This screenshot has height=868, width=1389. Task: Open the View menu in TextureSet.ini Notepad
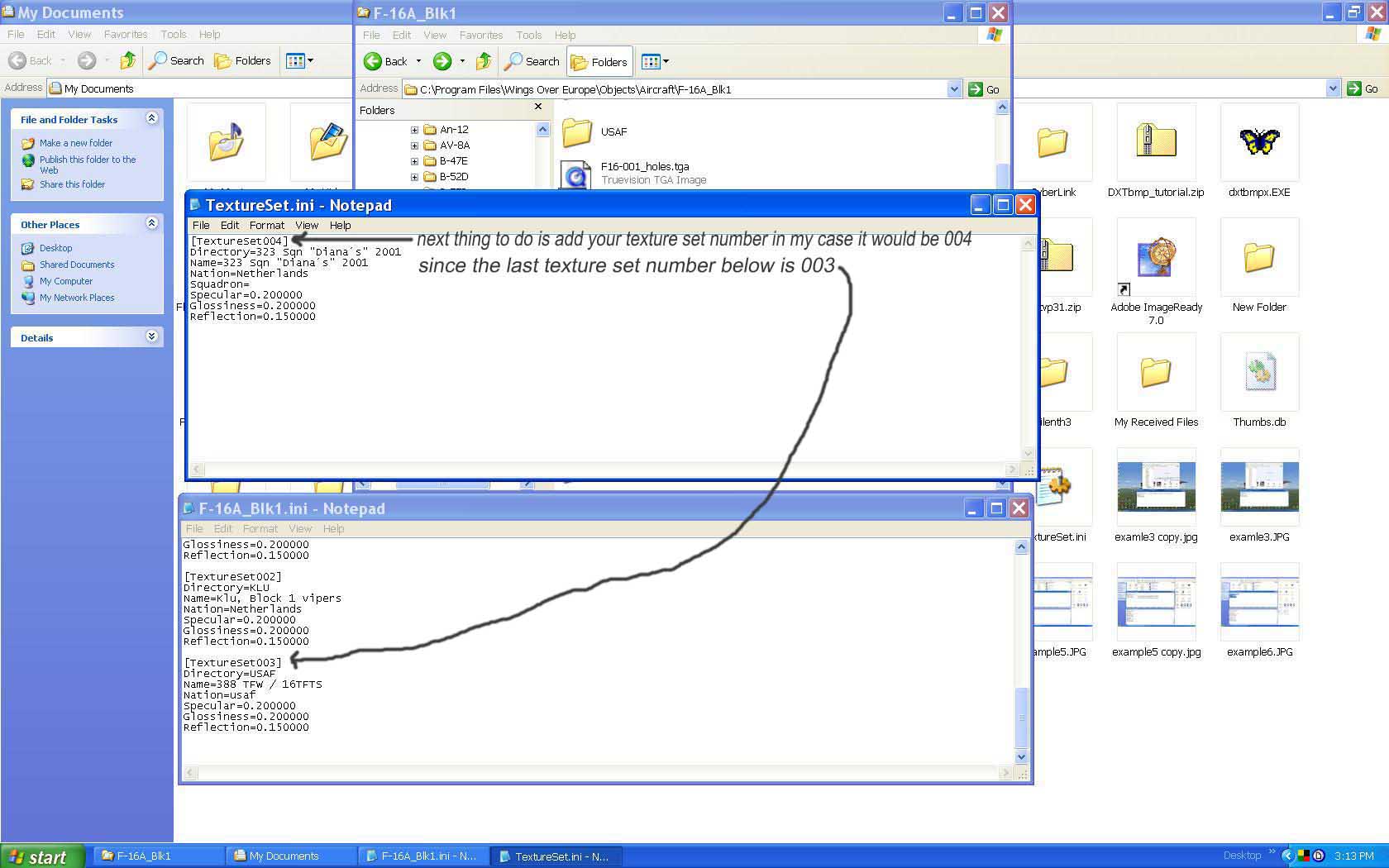[x=307, y=225]
